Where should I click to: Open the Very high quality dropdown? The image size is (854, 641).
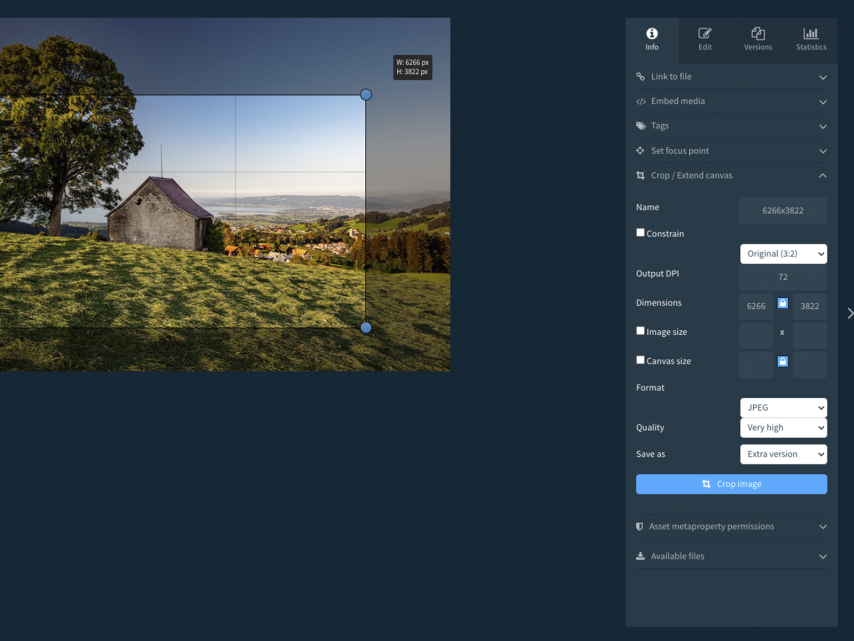pyautogui.click(x=783, y=428)
